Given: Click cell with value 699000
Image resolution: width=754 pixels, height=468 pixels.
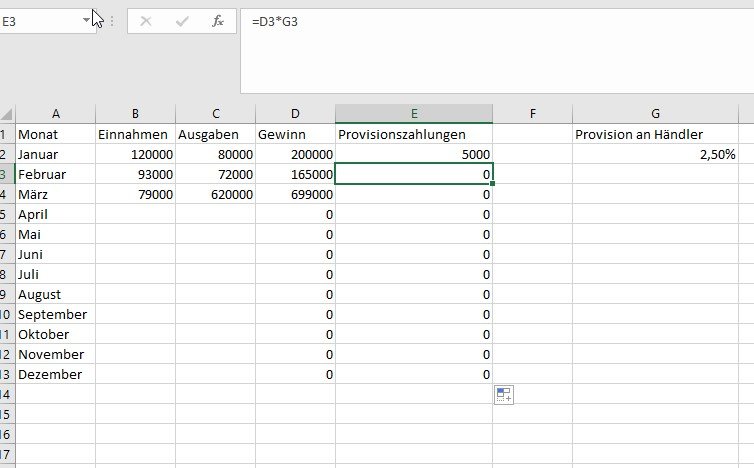Looking at the screenshot, I should pos(295,194).
